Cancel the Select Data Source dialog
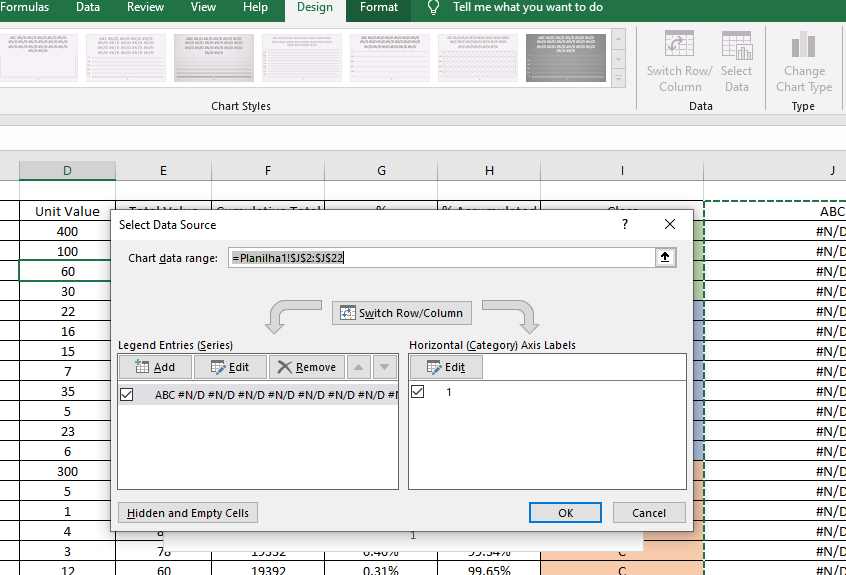This screenshot has height=575, width=846. tap(649, 513)
